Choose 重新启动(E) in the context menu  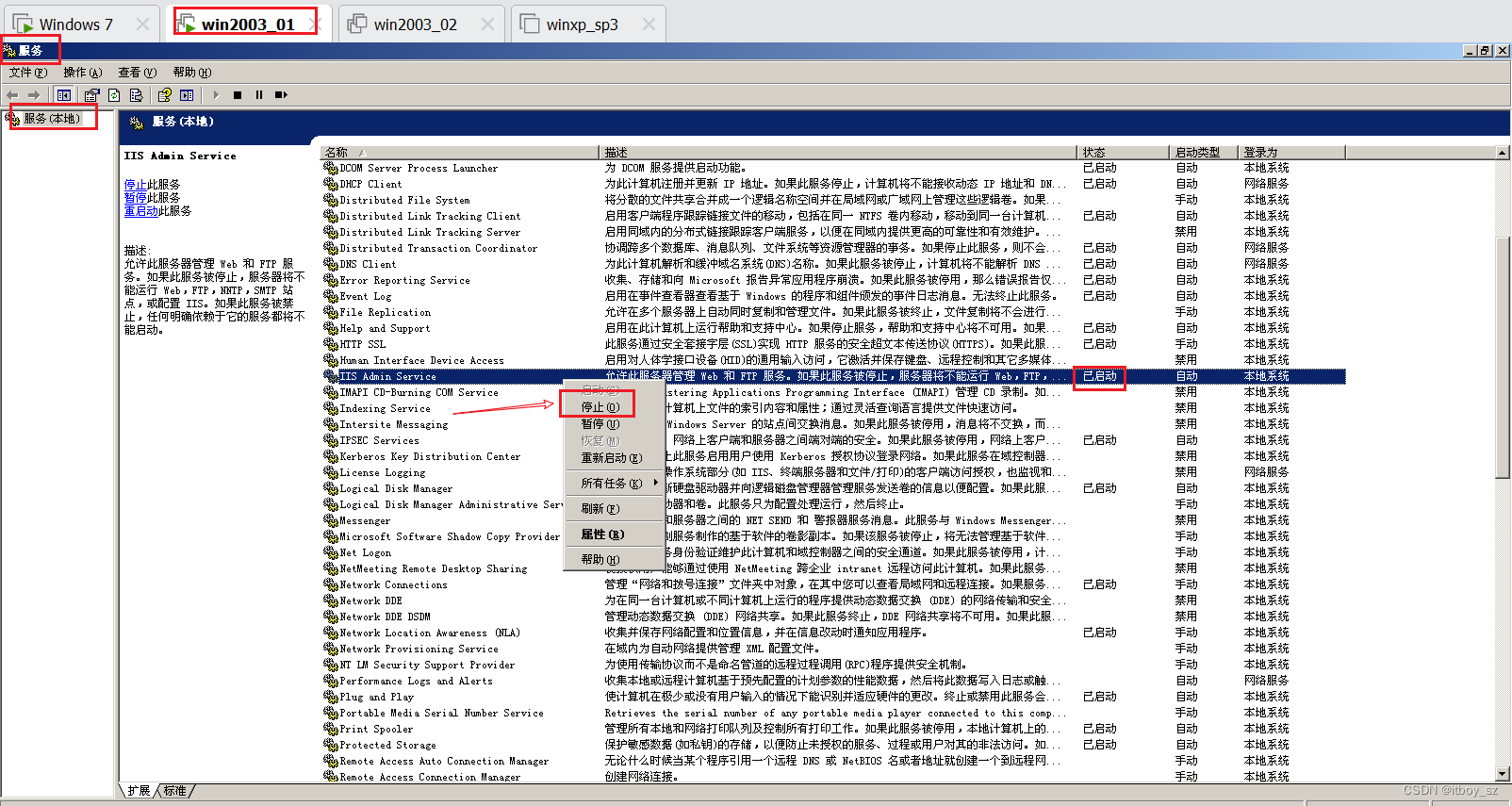(614, 458)
